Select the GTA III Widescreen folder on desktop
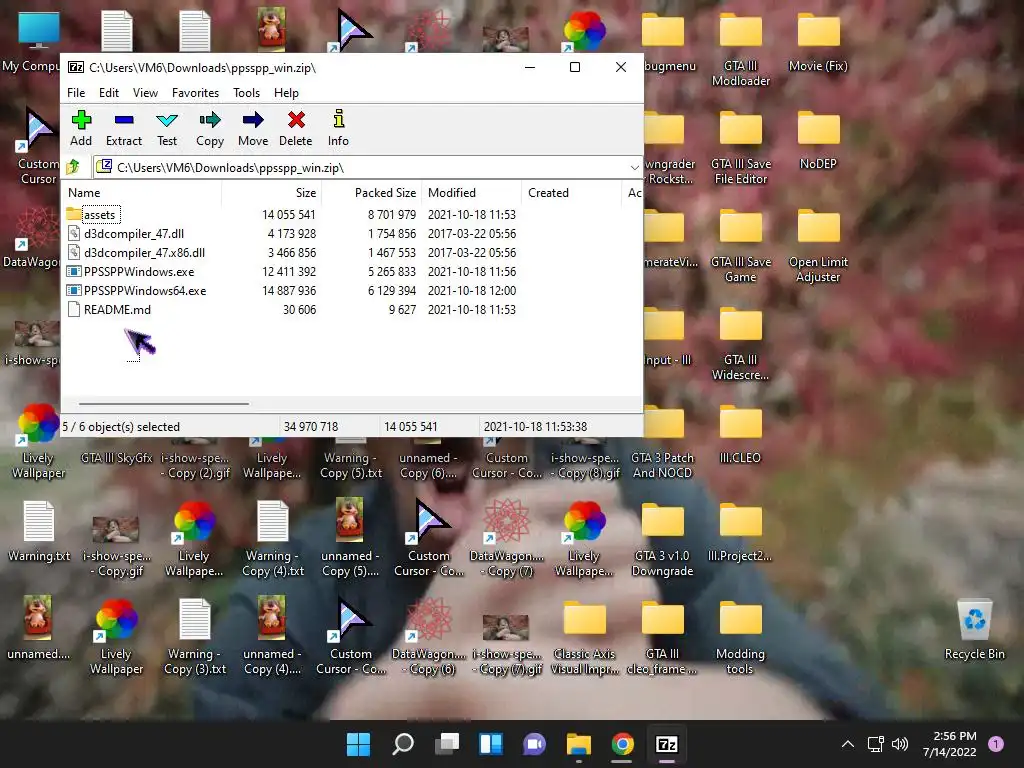Image resolution: width=1024 pixels, height=768 pixels. 741,344
